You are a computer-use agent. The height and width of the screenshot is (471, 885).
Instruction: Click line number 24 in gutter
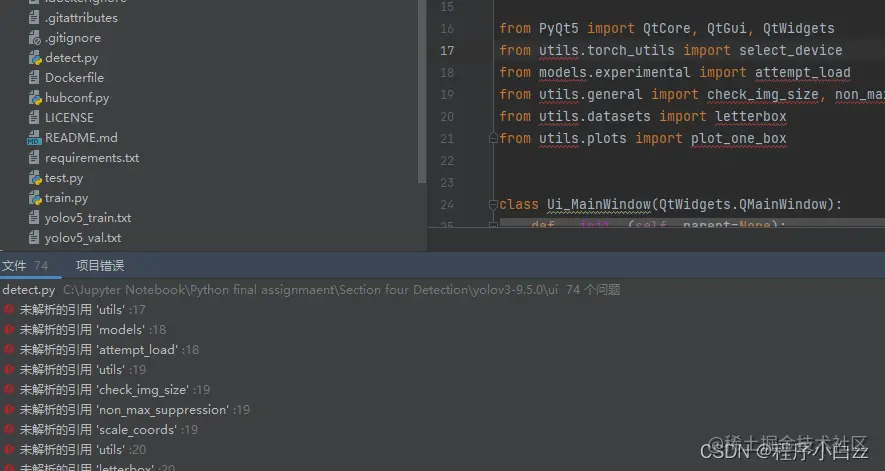[447, 204]
